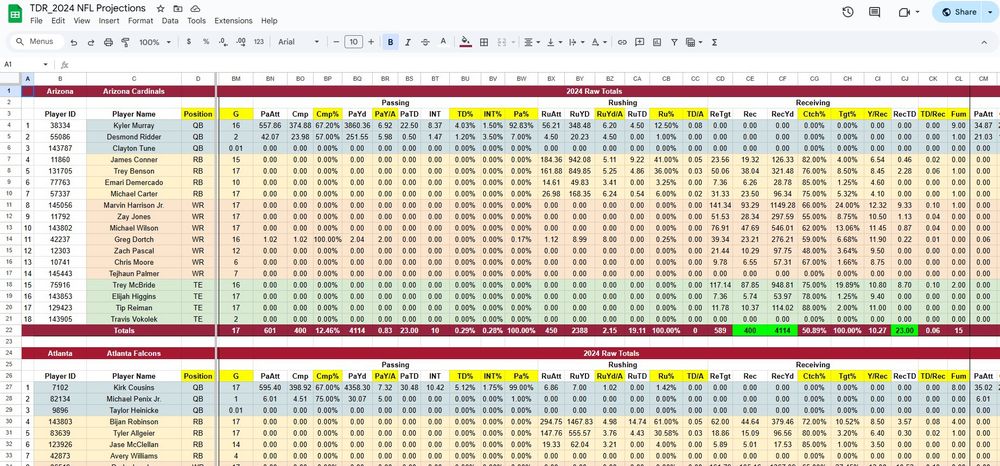This screenshot has height=466, width=1000.
Task: Open the Share options dropdown arrow
Action: click(990, 12)
